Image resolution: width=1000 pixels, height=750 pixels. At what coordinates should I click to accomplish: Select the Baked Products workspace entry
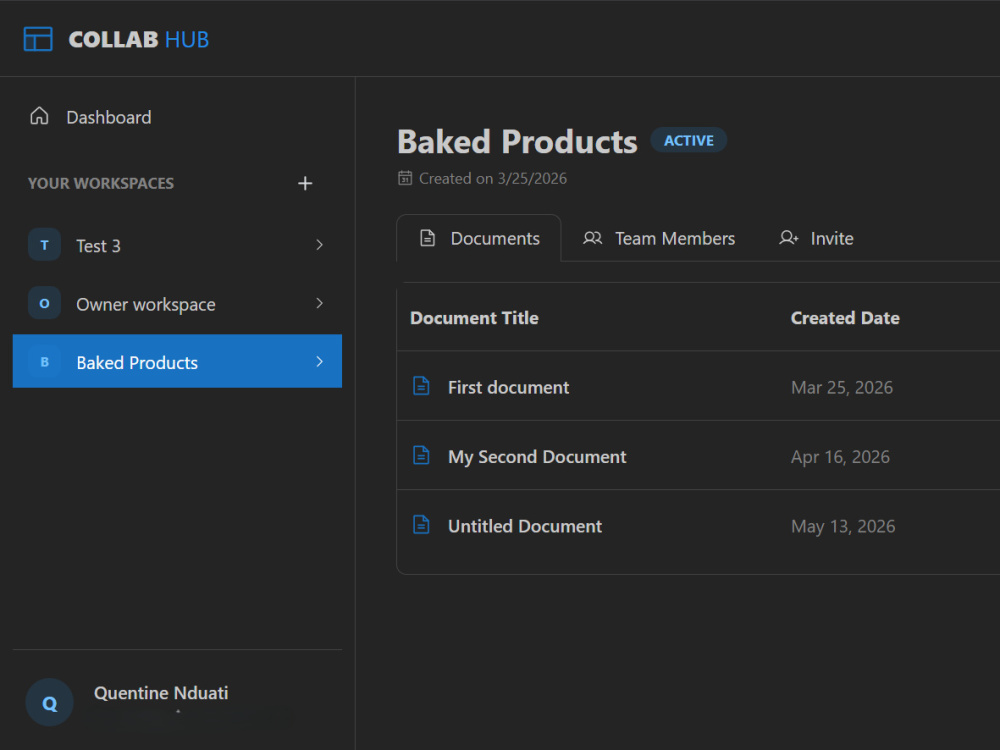(x=177, y=362)
